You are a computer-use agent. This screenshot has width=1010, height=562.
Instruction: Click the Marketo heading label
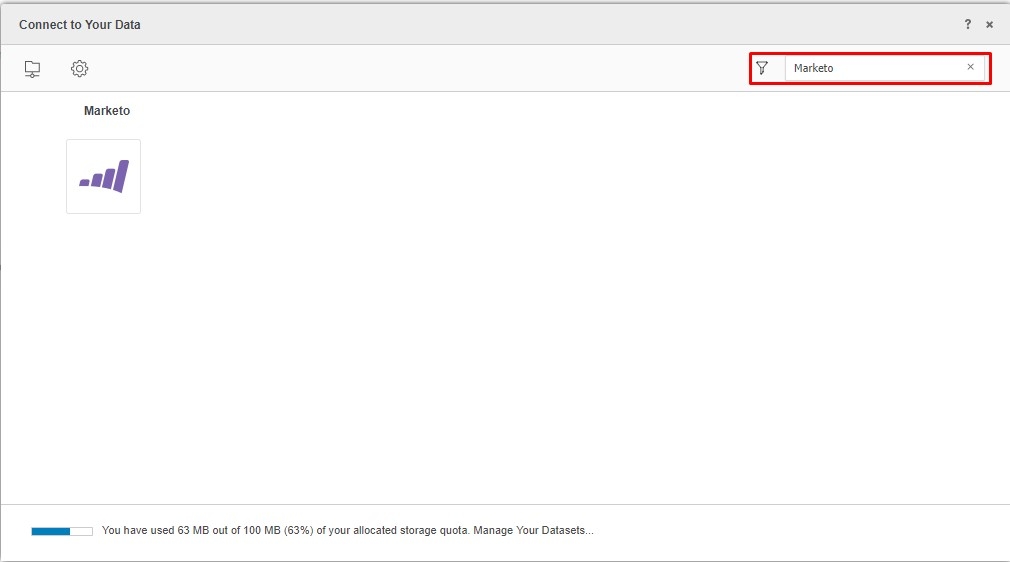point(107,111)
